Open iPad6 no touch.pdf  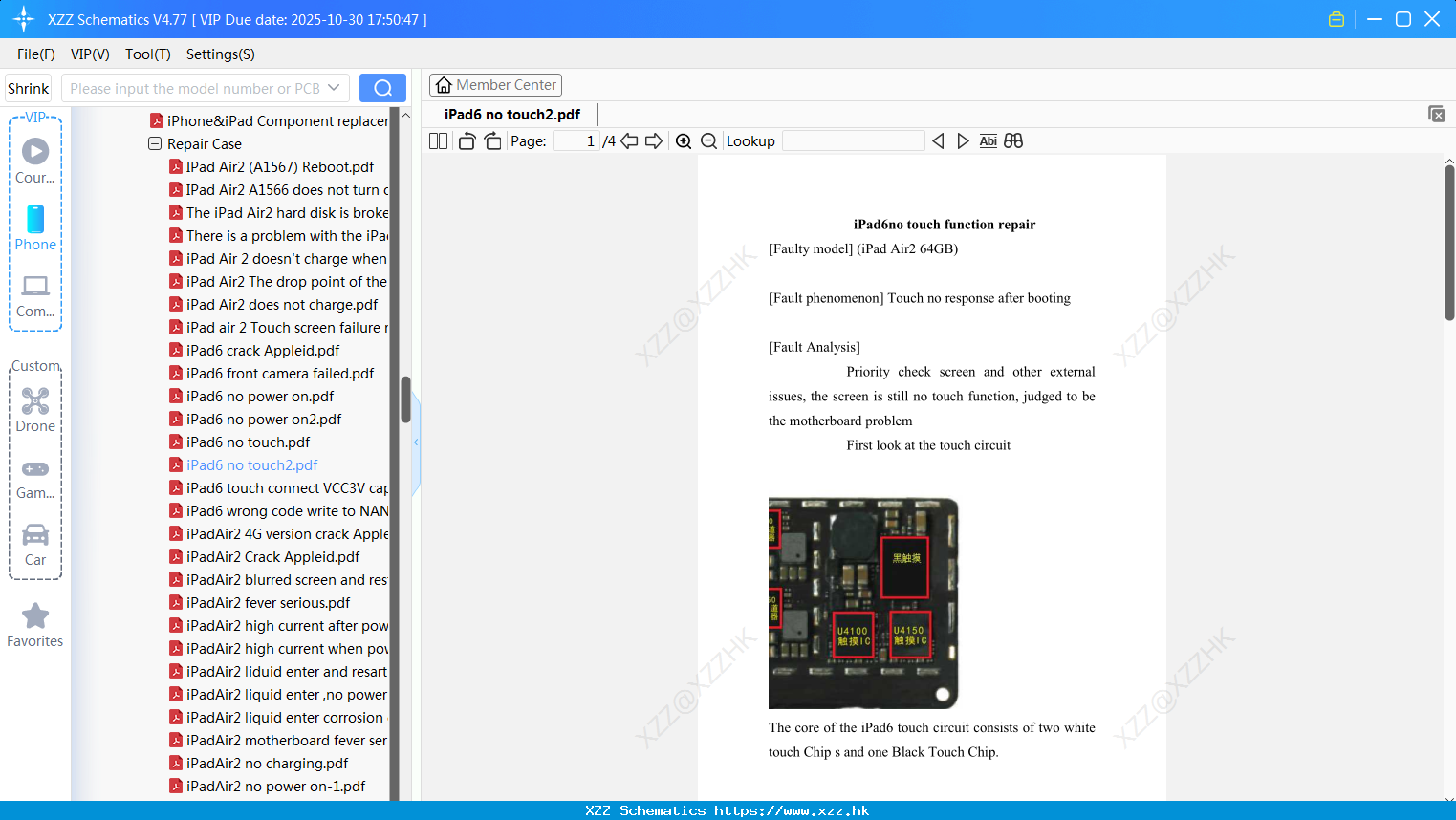coord(240,442)
